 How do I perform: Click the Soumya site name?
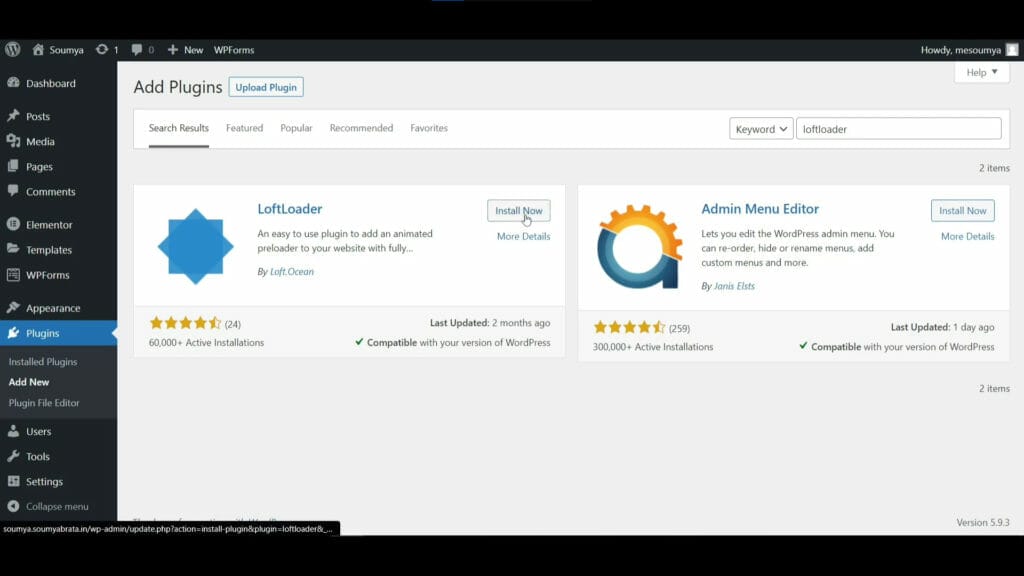67,50
